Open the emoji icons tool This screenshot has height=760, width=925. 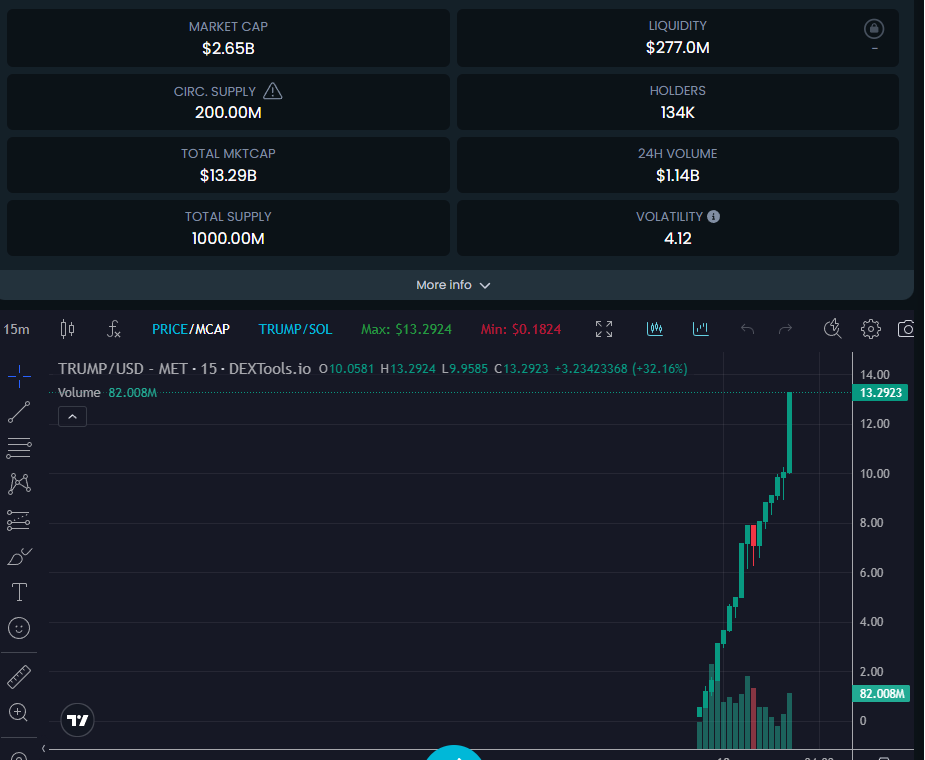point(19,628)
